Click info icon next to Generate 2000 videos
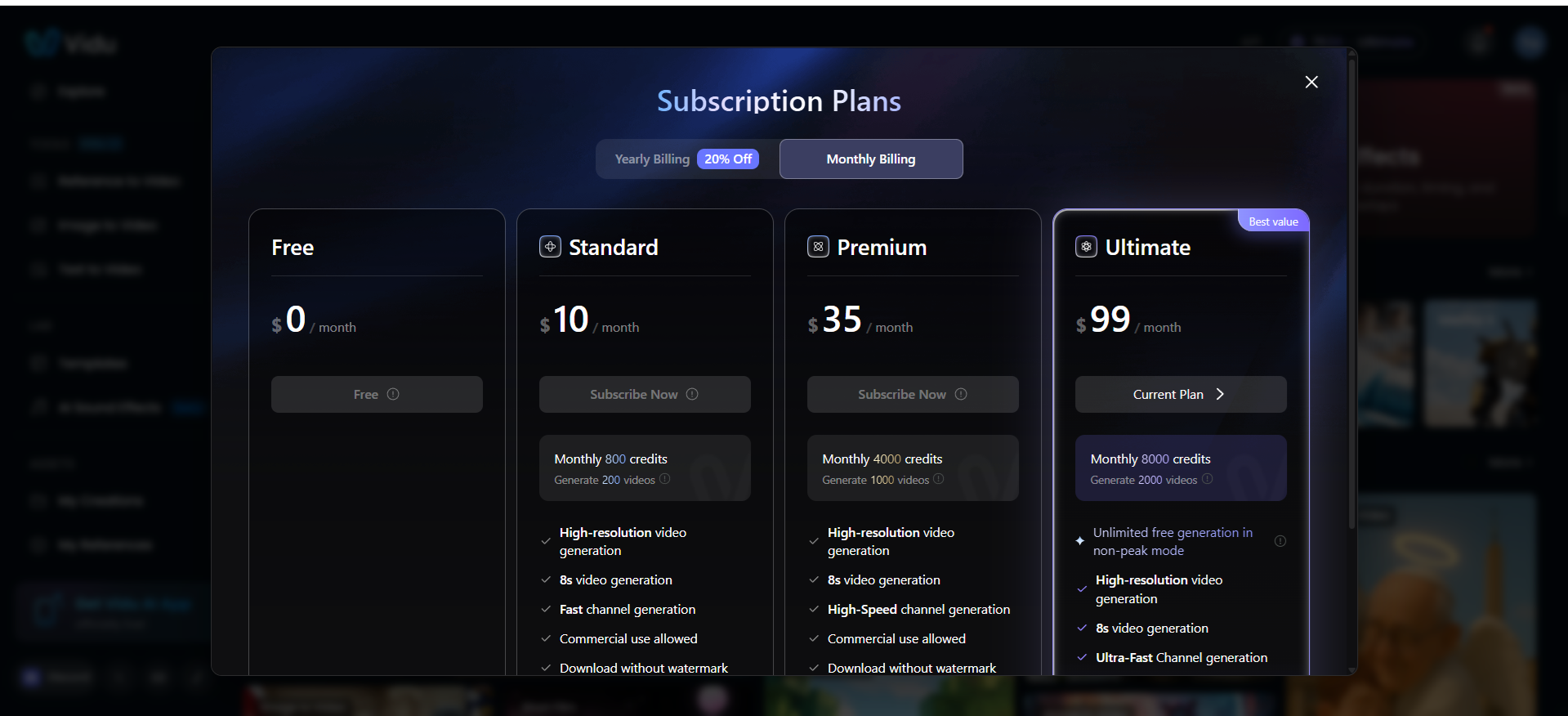 point(1207,479)
